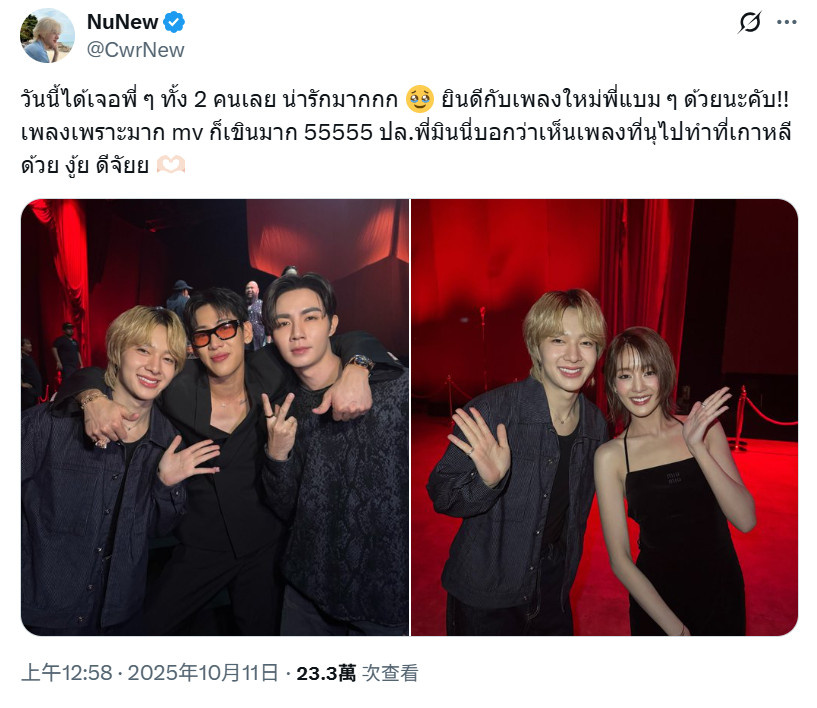The width and height of the screenshot is (817, 708).
Task: Open the NuNew display name link
Action: (x=122, y=22)
